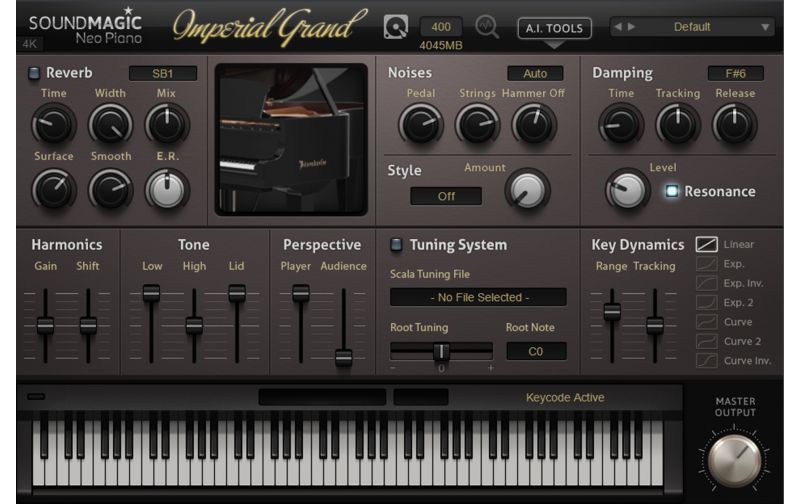Click the Tone High slider
Image resolution: width=800 pixels, height=504 pixels.
click(x=194, y=325)
